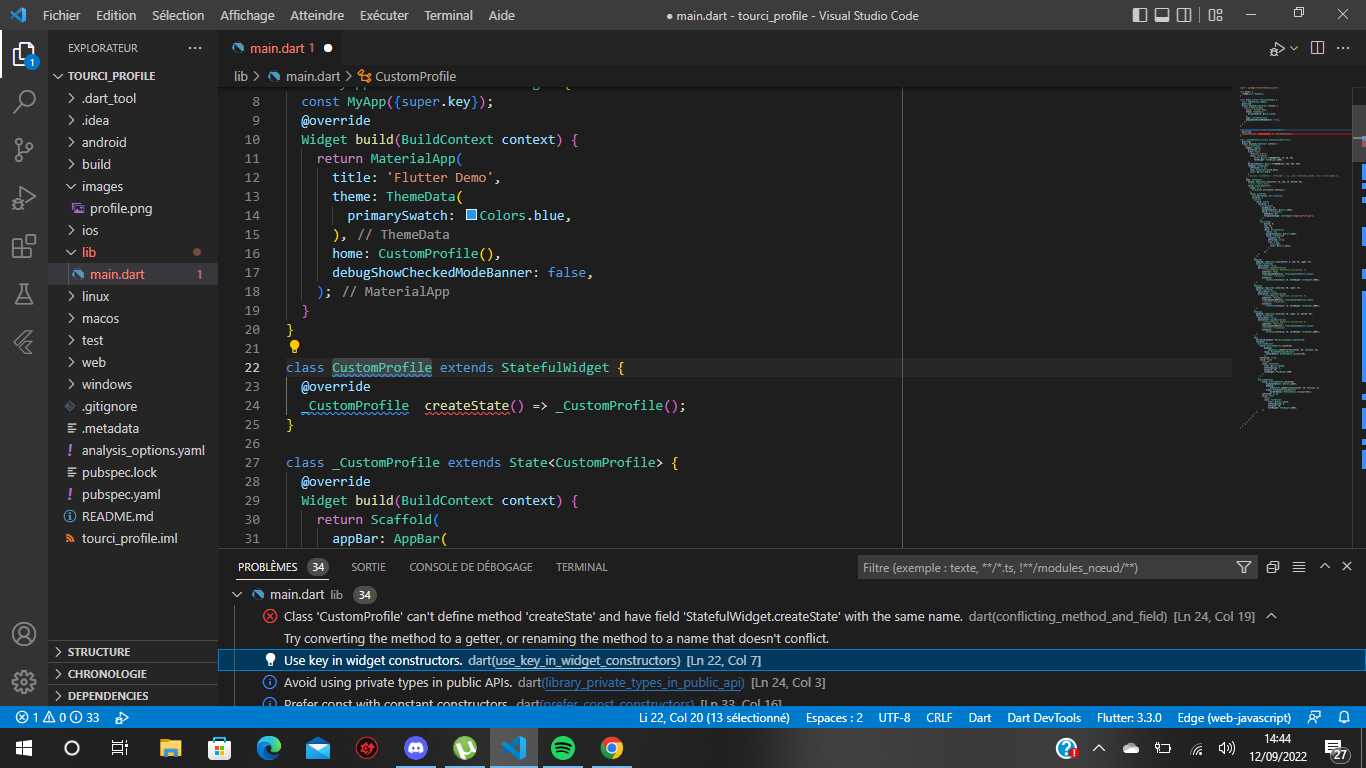Click Dart DevTools in status bar
This screenshot has width=1366, height=768.
[1044, 717]
